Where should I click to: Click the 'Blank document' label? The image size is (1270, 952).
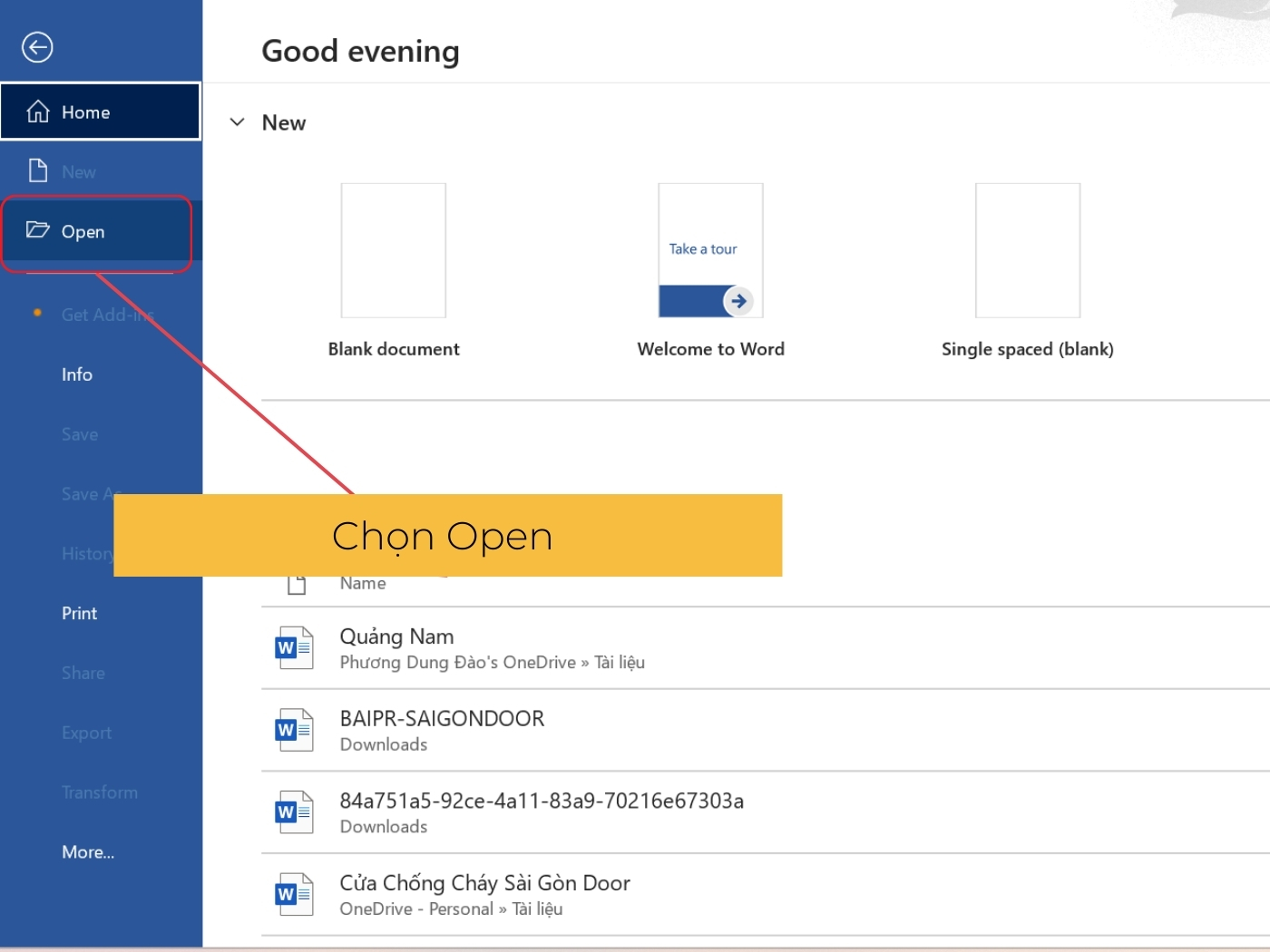(394, 349)
